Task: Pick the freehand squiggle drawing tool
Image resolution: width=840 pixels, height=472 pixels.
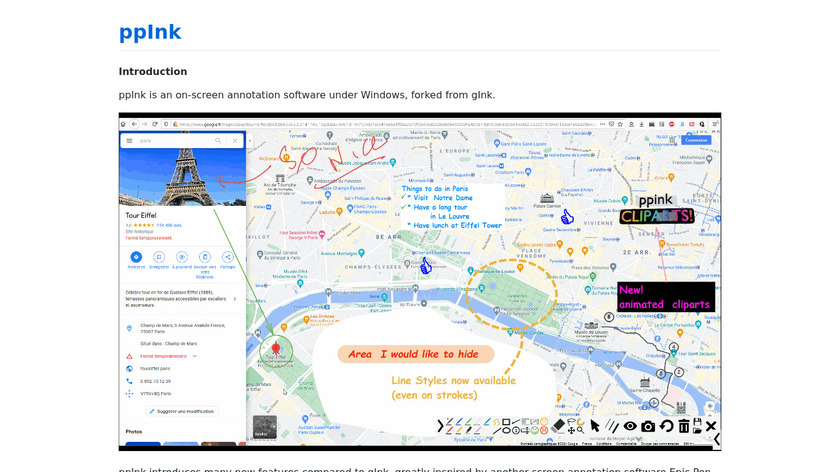Action: 497,422
